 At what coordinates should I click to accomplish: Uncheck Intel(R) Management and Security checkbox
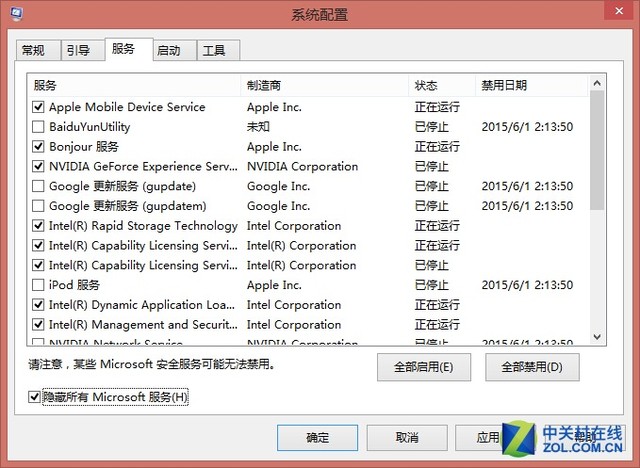pos(38,324)
